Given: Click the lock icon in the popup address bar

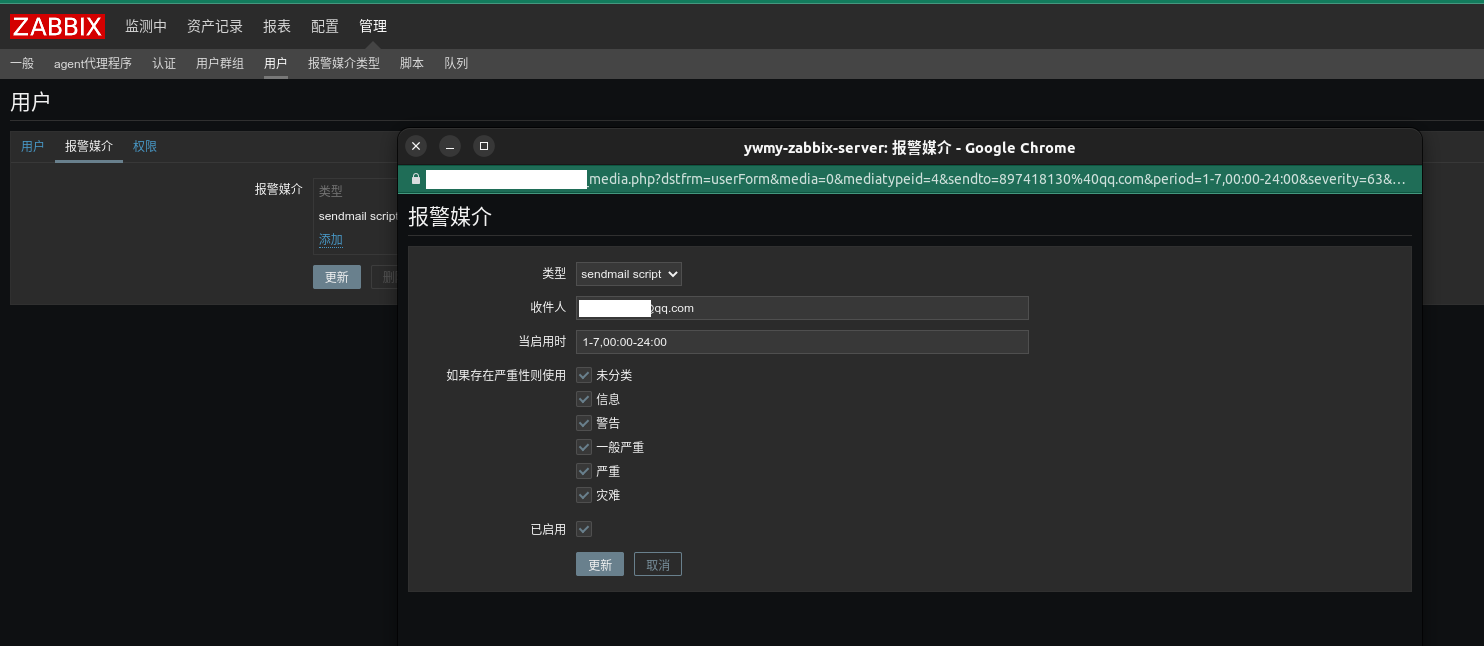Looking at the screenshot, I should 416,179.
